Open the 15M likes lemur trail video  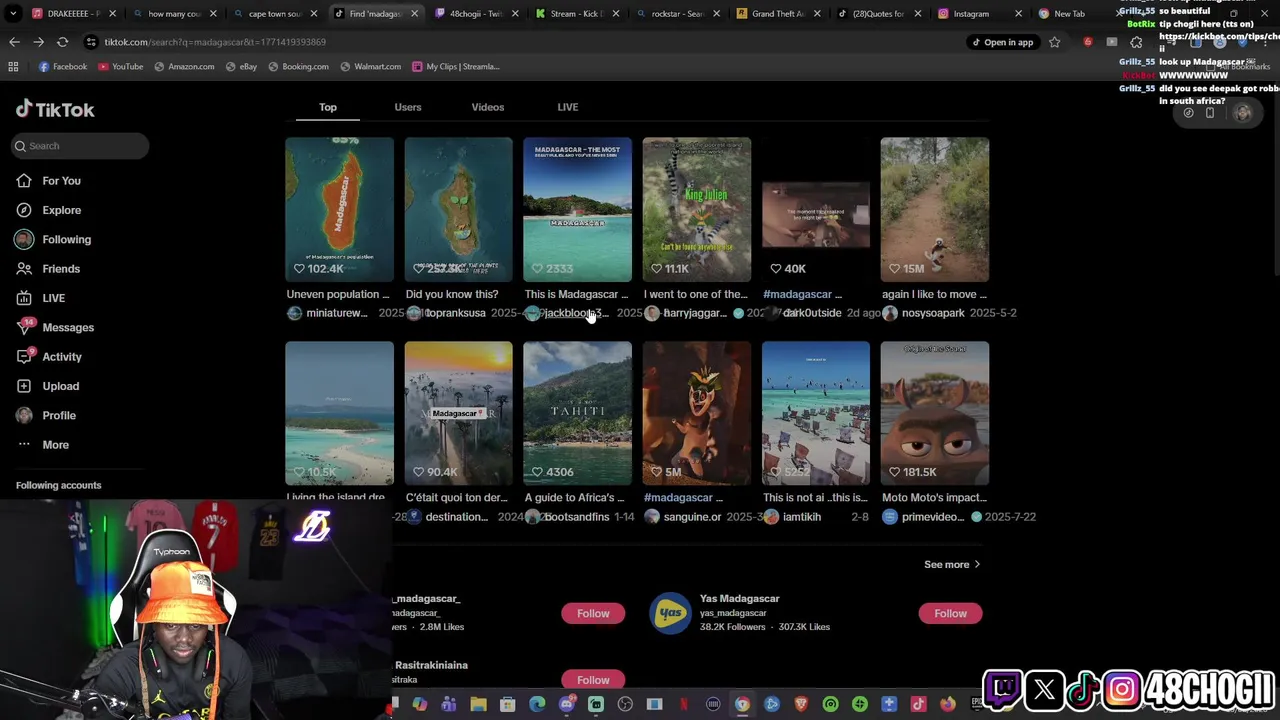(x=934, y=209)
